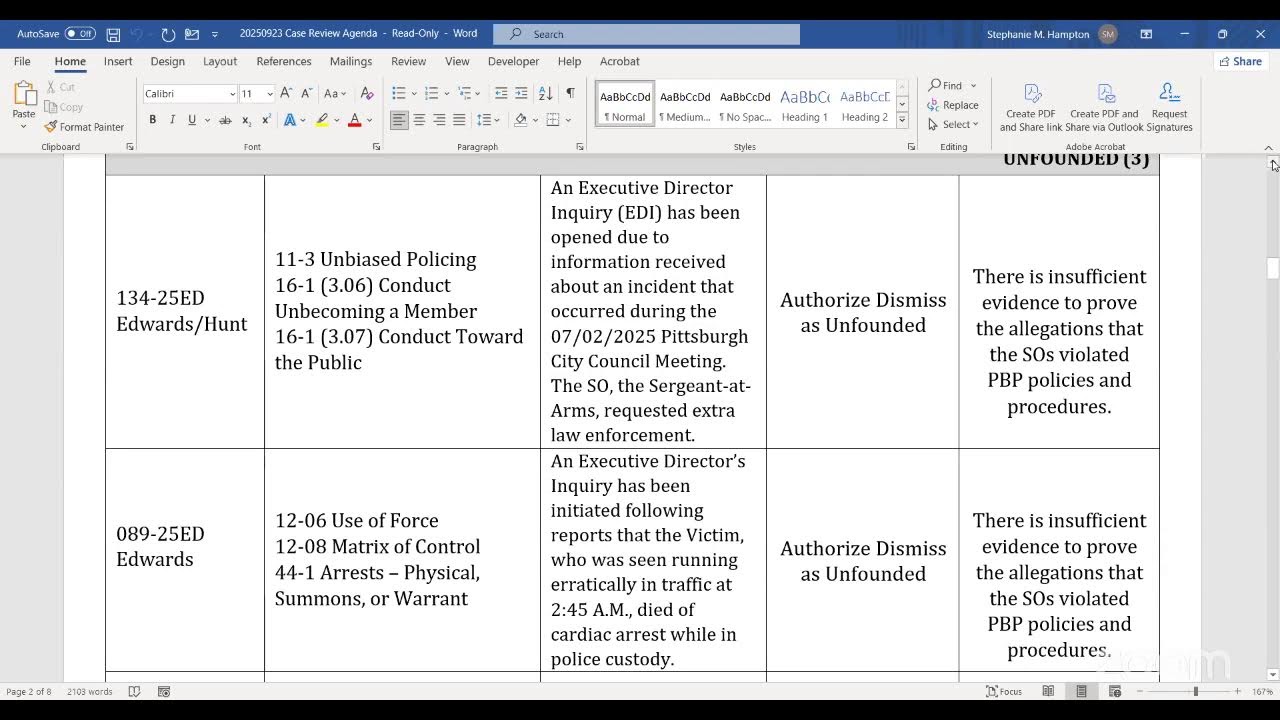The width and height of the screenshot is (1280, 720).
Task: Switch to the Layout tab
Action: tap(220, 61)
